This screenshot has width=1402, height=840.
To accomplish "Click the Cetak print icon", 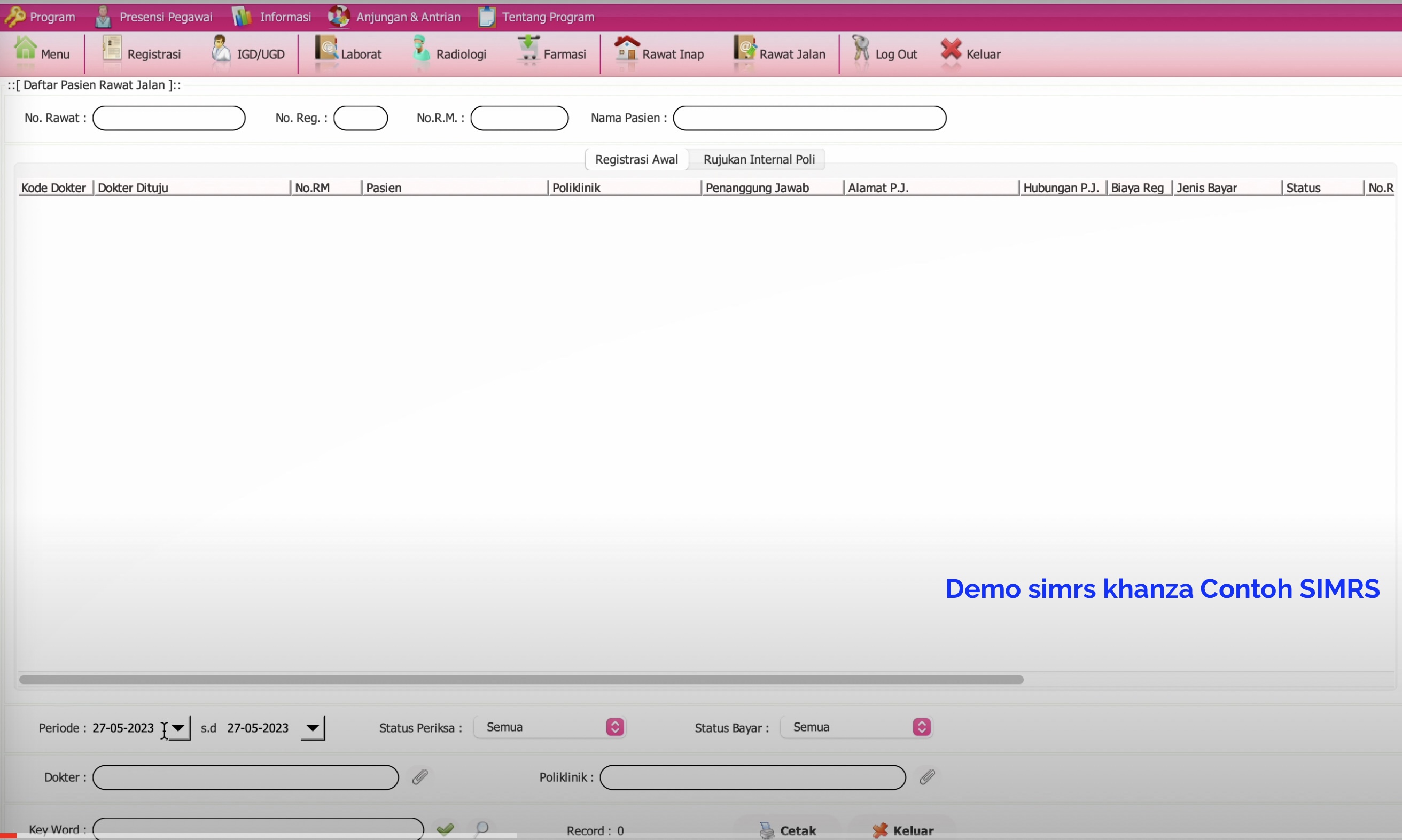I will 764,829.
